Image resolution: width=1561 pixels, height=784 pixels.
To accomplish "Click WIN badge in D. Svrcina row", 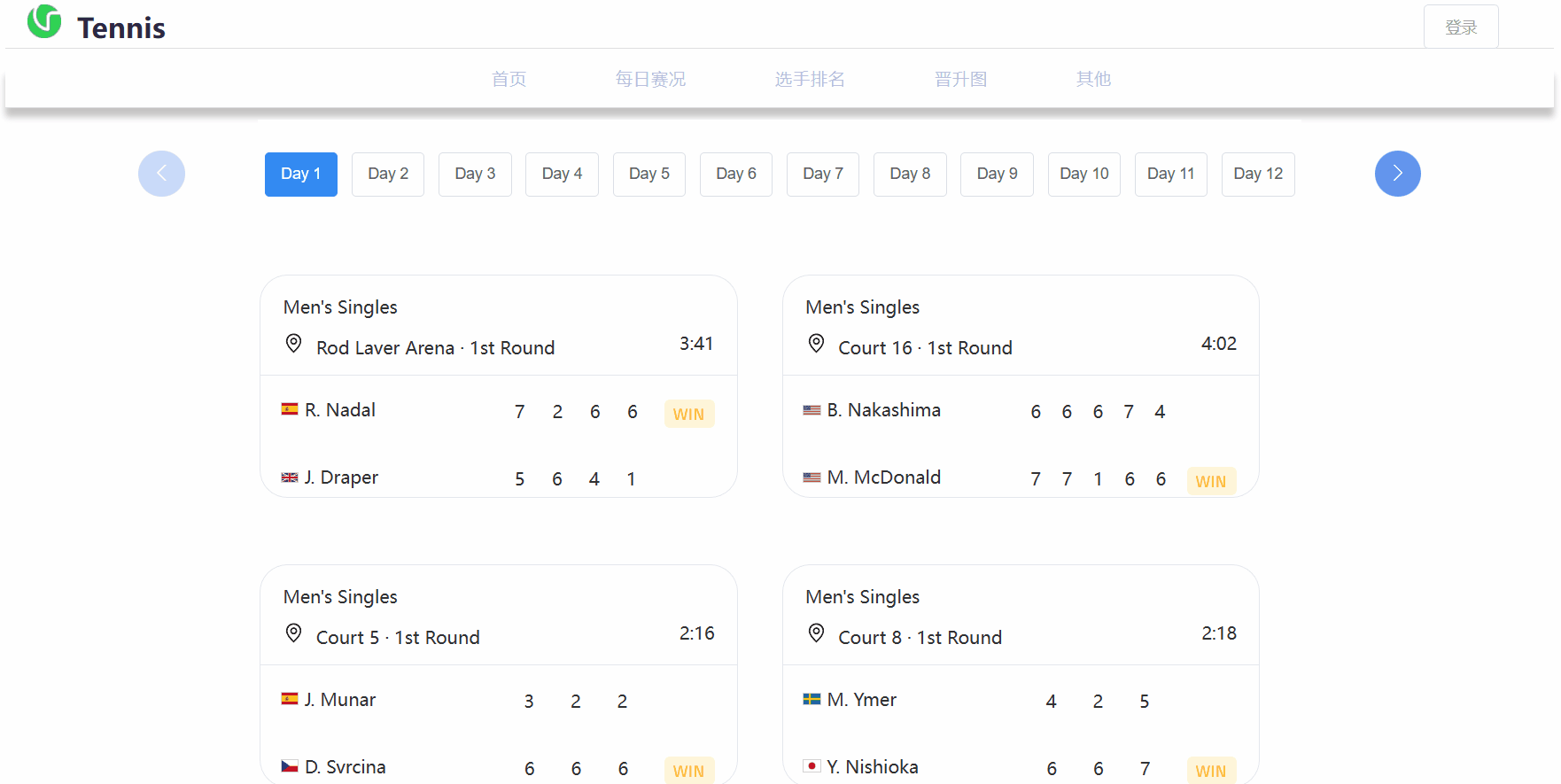I will click(x=689, y=771).
